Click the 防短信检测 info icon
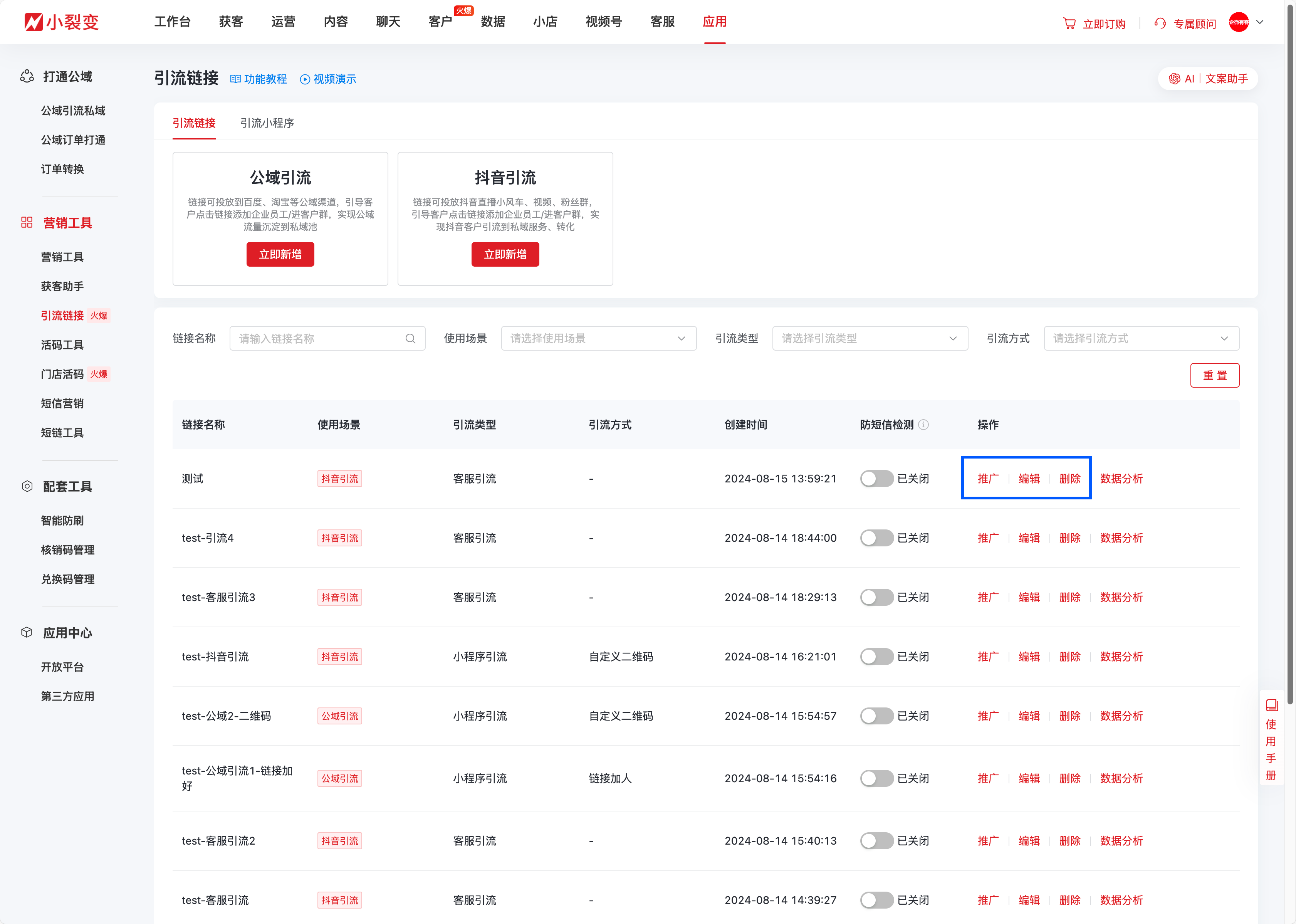Viewport: 1296px width, 924px height. coord(924,425)
